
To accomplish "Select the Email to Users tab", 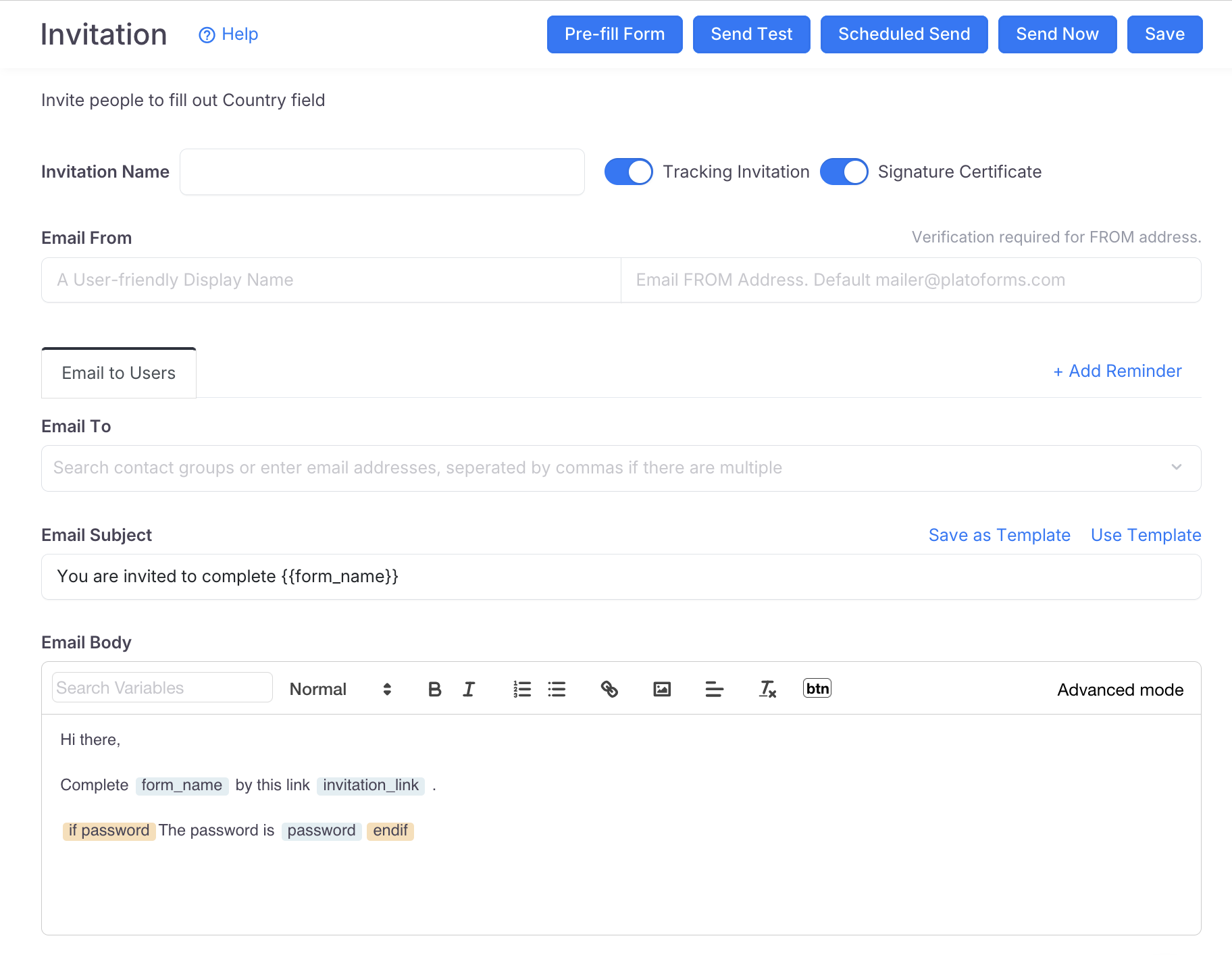I will tap(119, 373).
